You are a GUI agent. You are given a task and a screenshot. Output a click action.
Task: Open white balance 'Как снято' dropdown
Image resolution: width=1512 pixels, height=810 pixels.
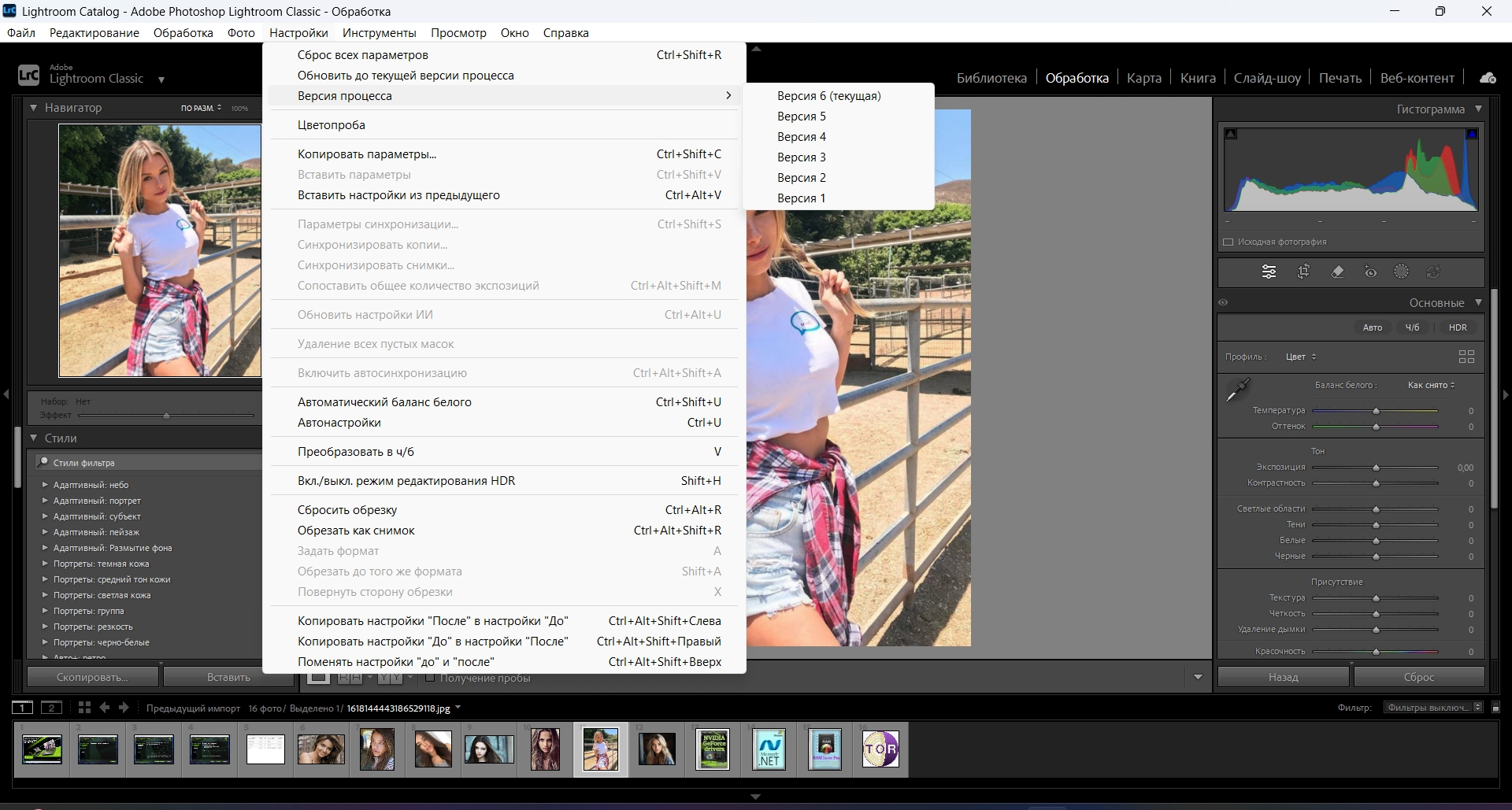point(1432,385)
